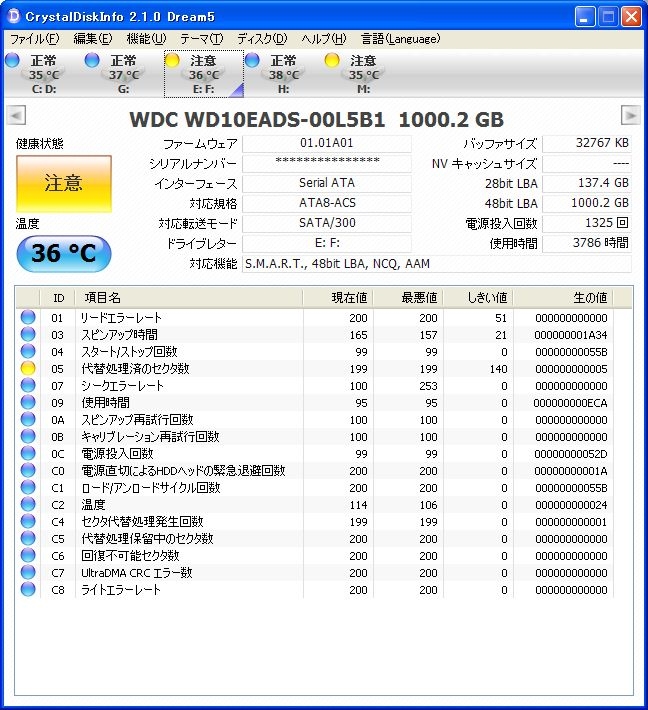This screenshot has height=710, width=648.
Task: Click raw value 000000000ECA
Action: point(570,403)
